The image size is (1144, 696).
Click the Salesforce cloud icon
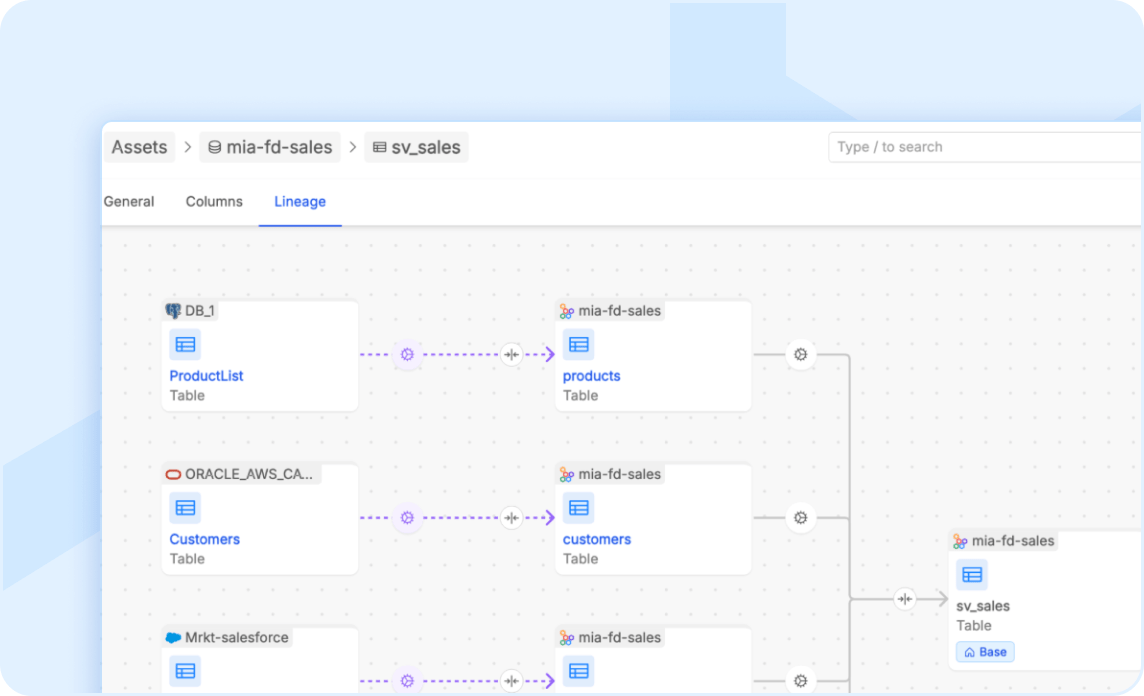(173, 638)
